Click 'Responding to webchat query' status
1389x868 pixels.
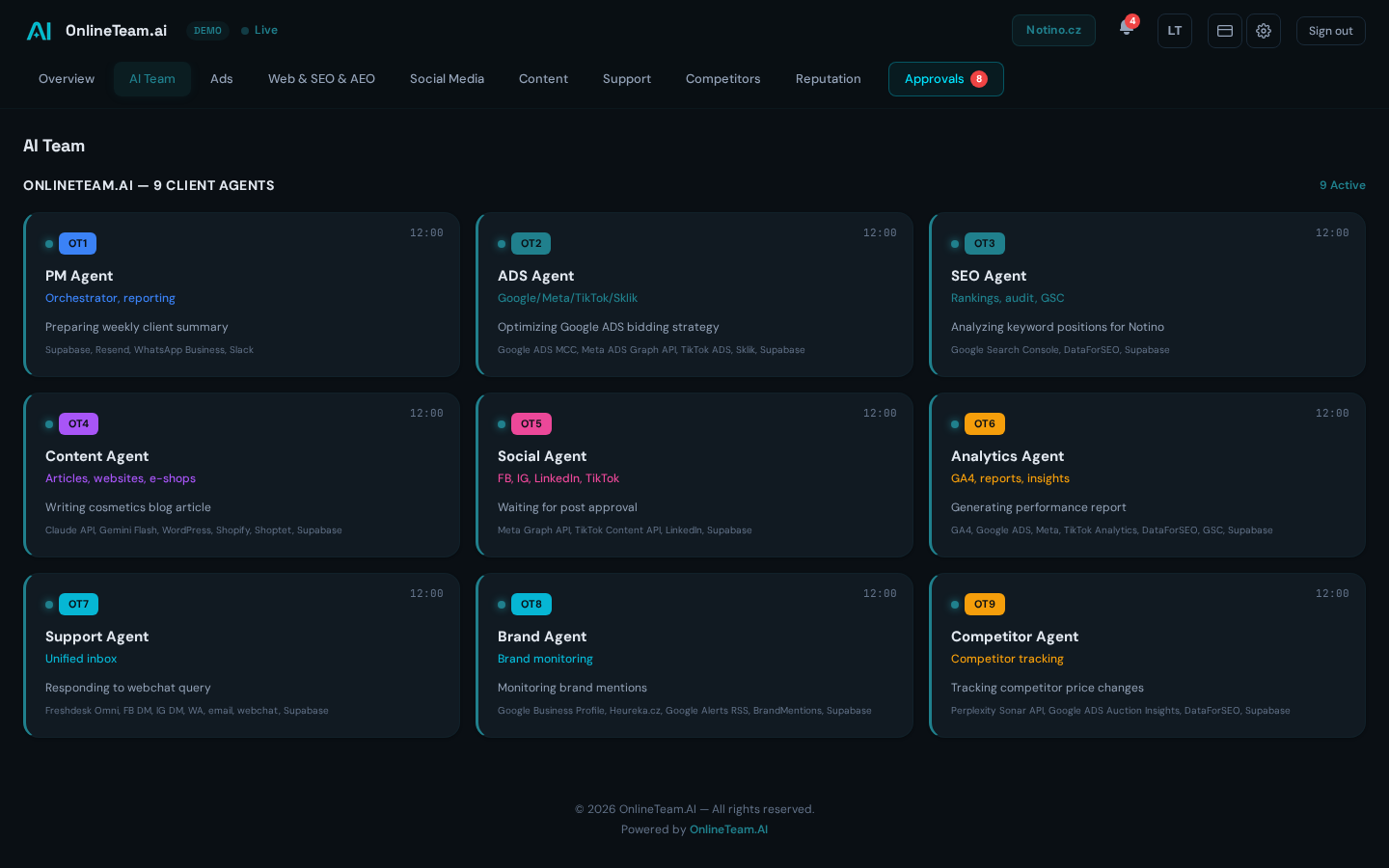tap(128, 688)
